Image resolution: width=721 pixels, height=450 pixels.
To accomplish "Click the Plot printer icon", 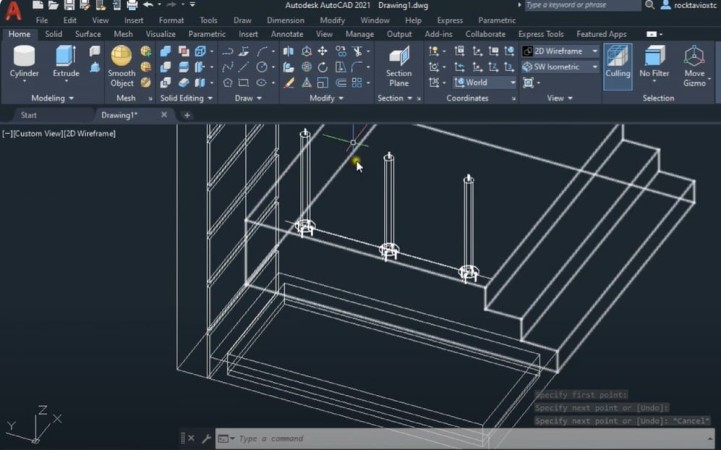I will click(132, 6).
